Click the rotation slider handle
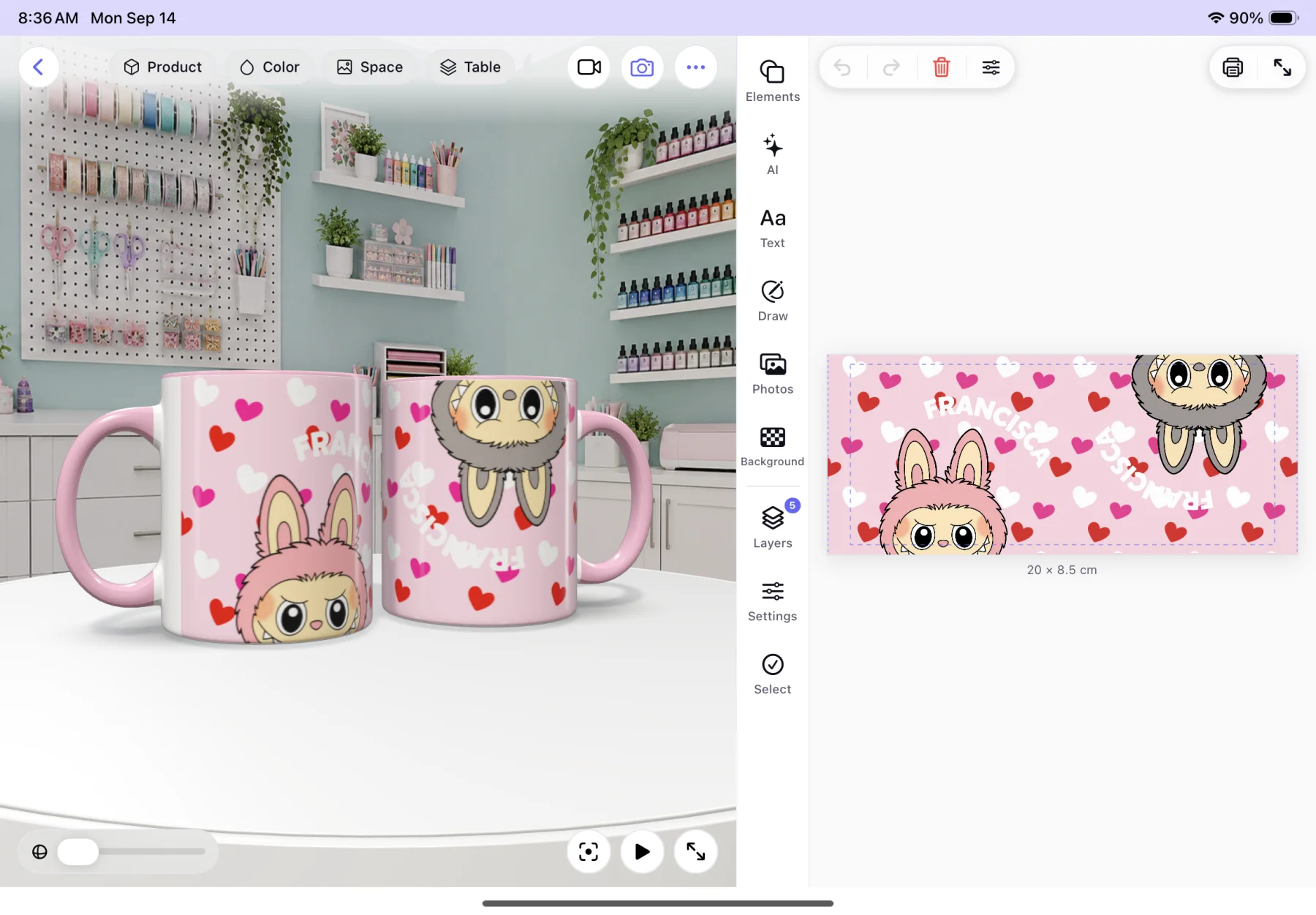Image resolution: width=1316 pixels, height=915 pixels. click(x=78, y=851)
